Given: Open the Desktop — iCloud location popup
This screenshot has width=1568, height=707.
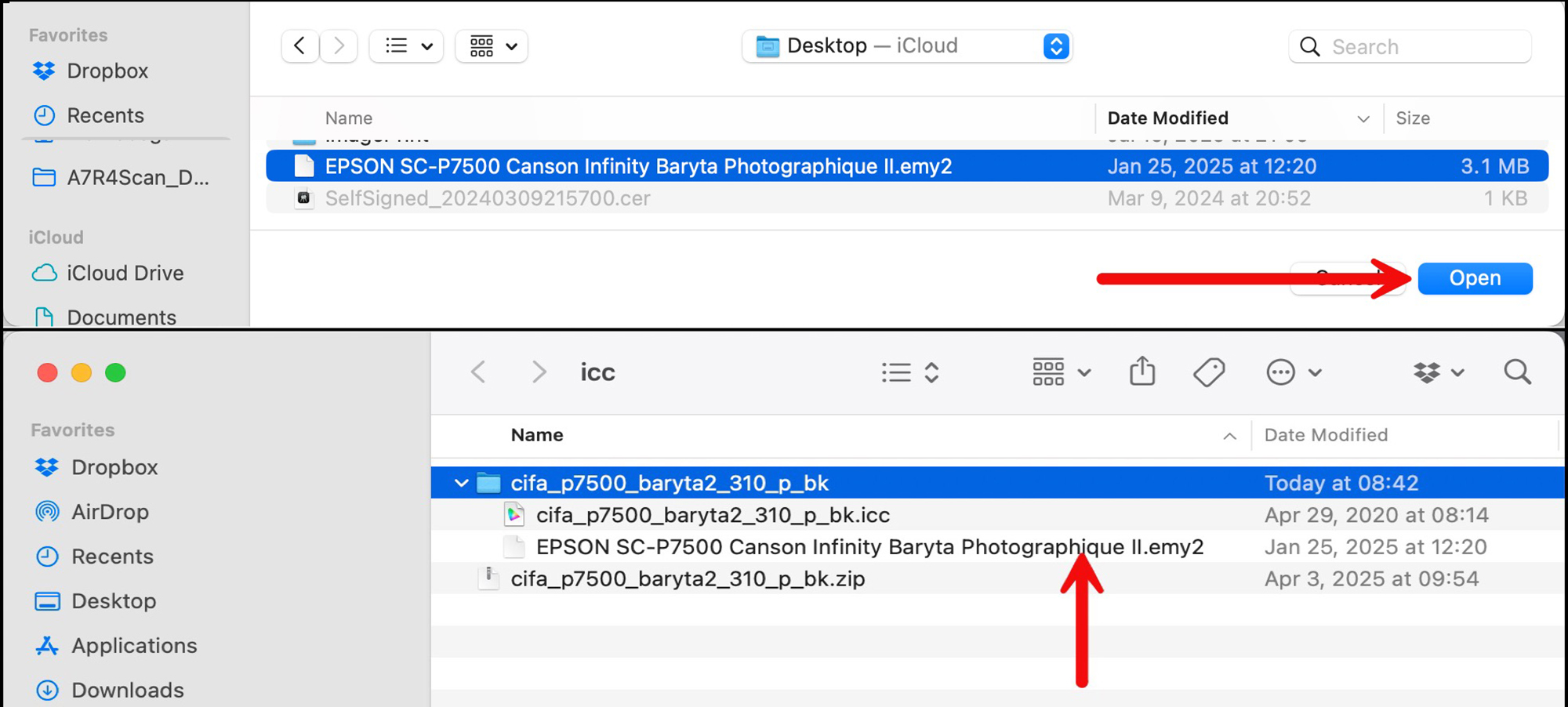Looking at the screenshot, I should (x=907, y=46).
